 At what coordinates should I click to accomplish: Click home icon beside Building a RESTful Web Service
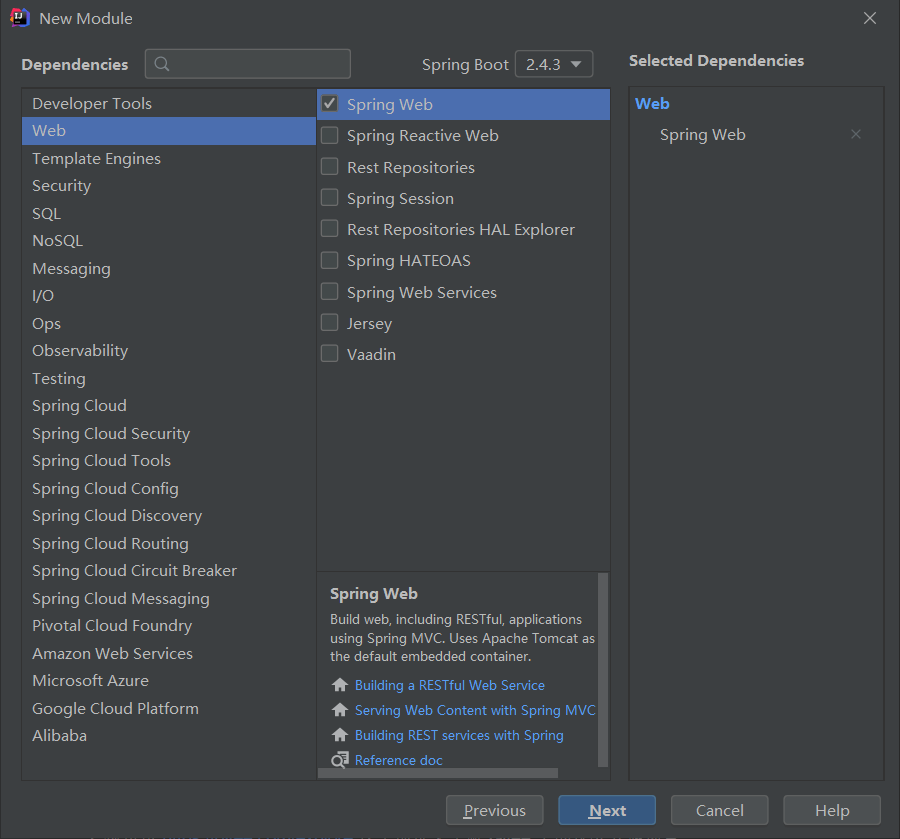pyautogui.click(x=340, y=685)
